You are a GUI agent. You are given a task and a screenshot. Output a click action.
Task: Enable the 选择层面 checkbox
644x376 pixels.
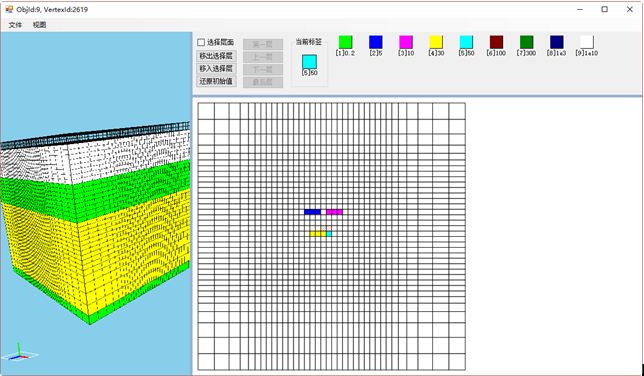click(x=201, y=42)
